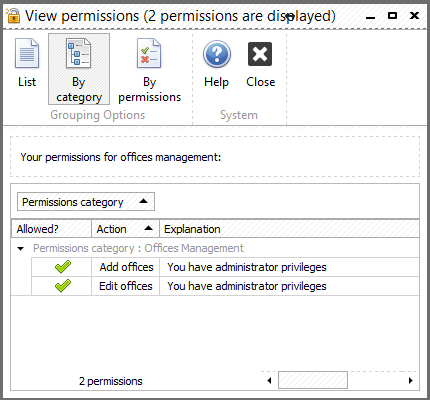This screenshot has height=400, width=430.
Task: Click the Allowed? column header
Action: pyautogui.click(x=51, y=229)
